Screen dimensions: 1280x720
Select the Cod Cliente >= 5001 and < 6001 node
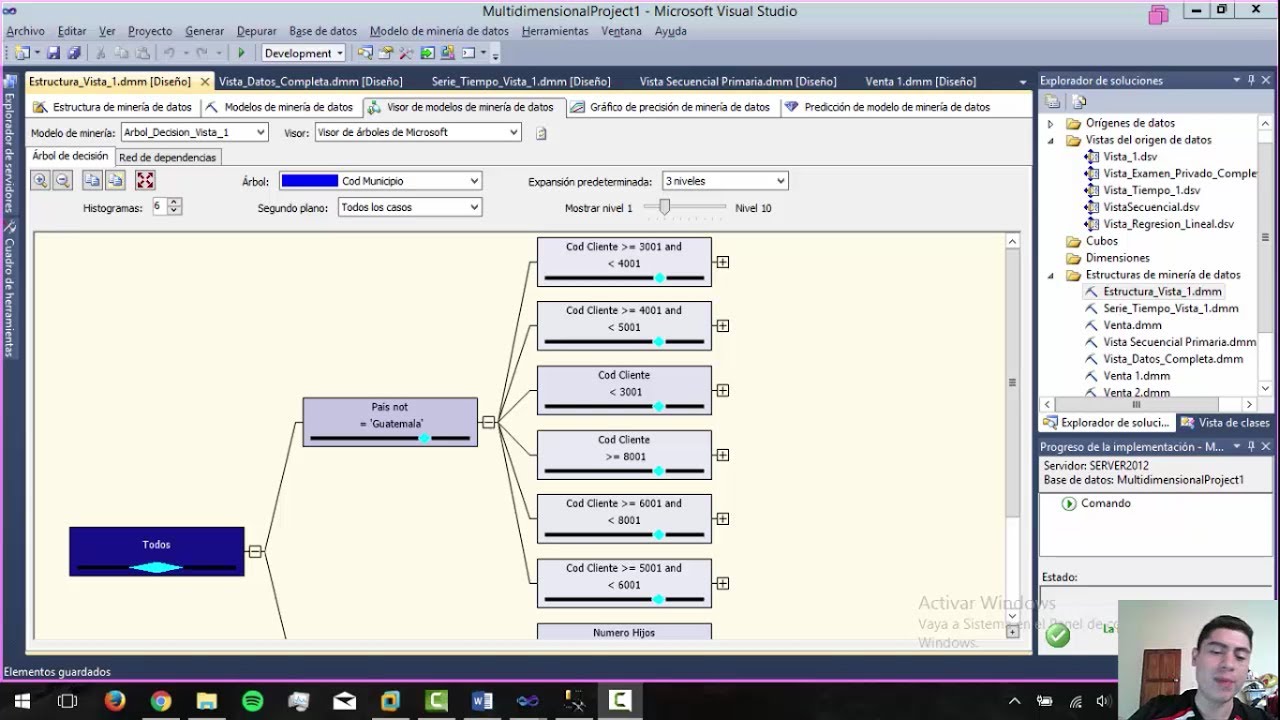point(624,583)
